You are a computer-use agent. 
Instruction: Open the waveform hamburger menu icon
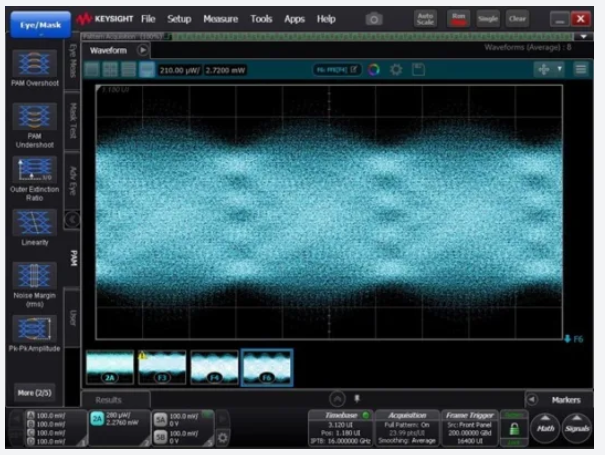[581, 69]
